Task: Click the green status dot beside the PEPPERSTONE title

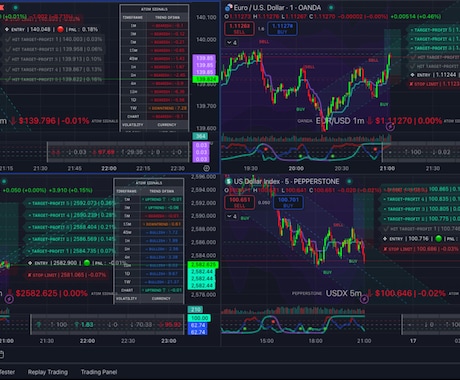Action: point(349,181)
